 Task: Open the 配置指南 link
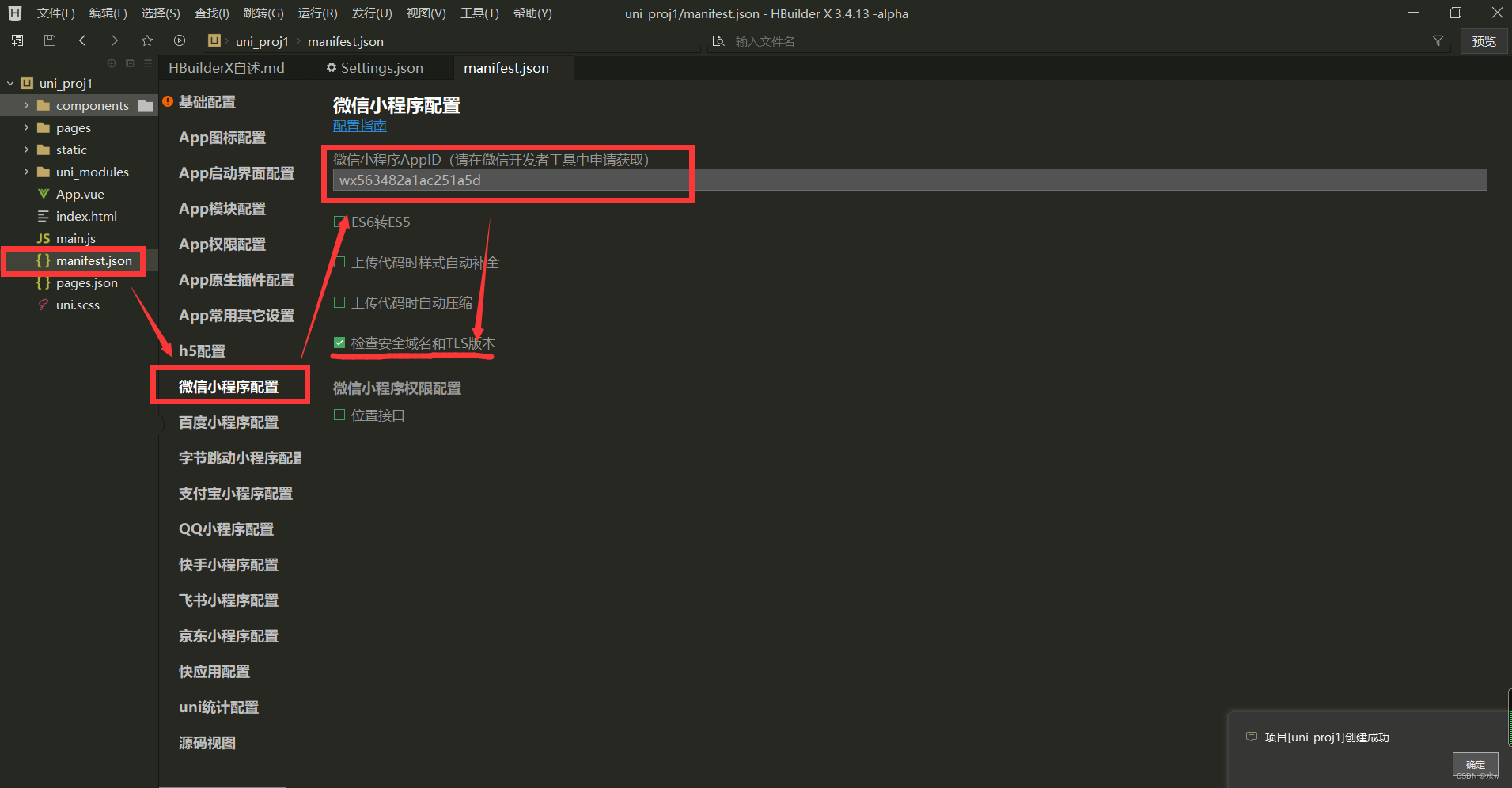coord(360,126)
